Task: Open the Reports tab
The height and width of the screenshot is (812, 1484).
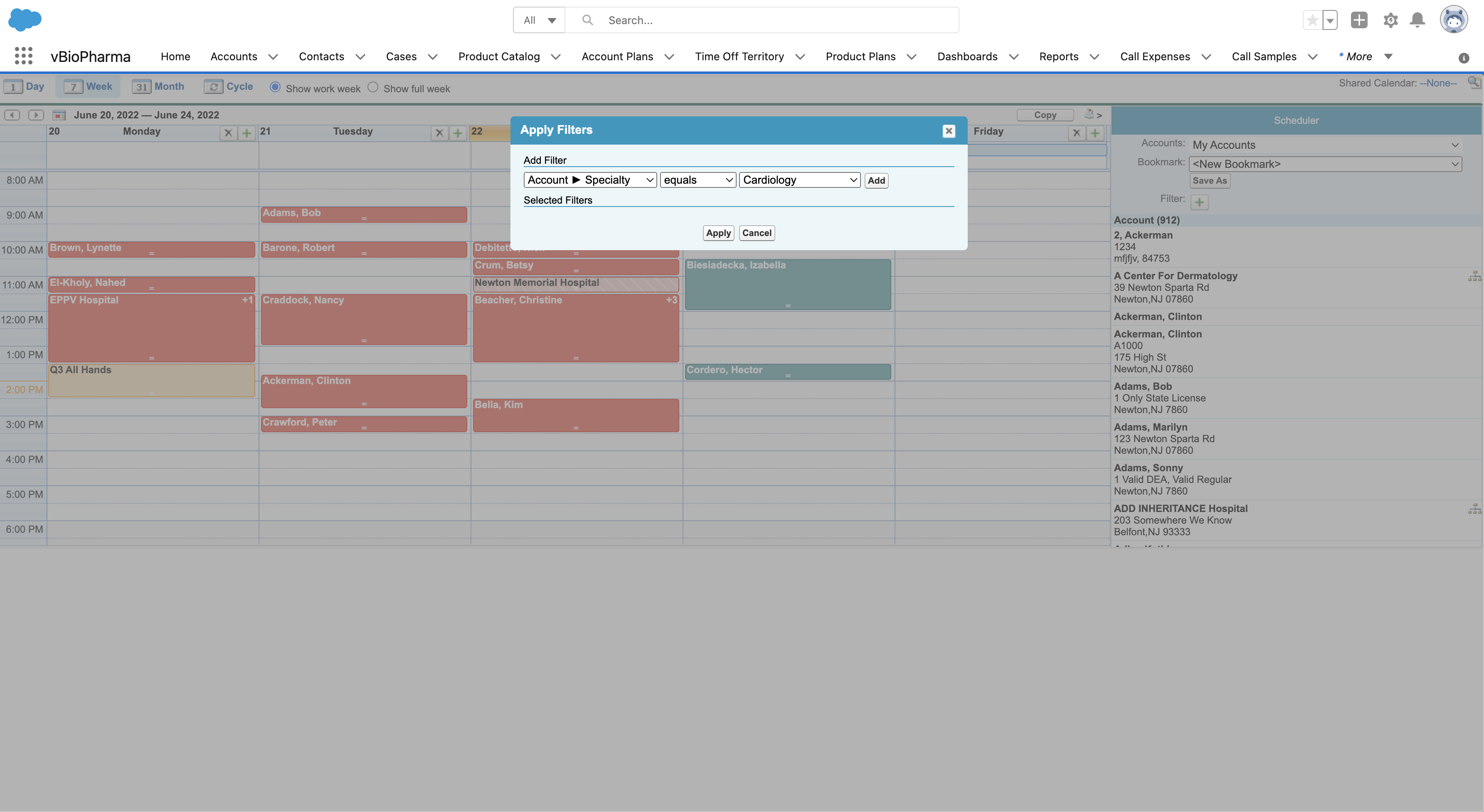Action: tap(1058, 57)
